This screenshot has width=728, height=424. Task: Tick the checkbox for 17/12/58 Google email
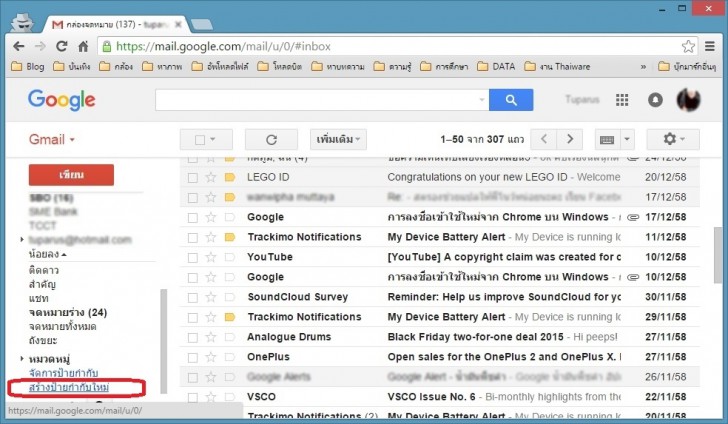193,217
